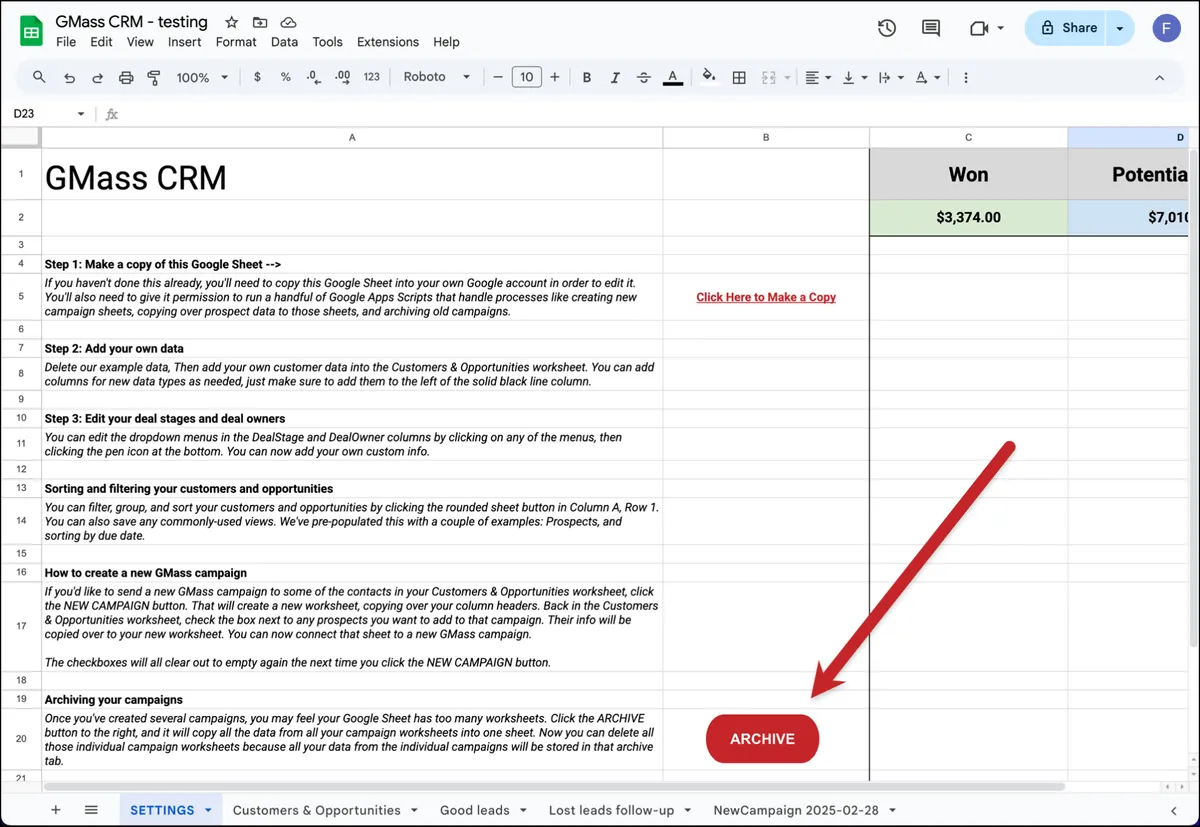1200x827 pixels.
Task: Check the cloud document status icon
Action: pyautogui.click(x=288, y=22)
